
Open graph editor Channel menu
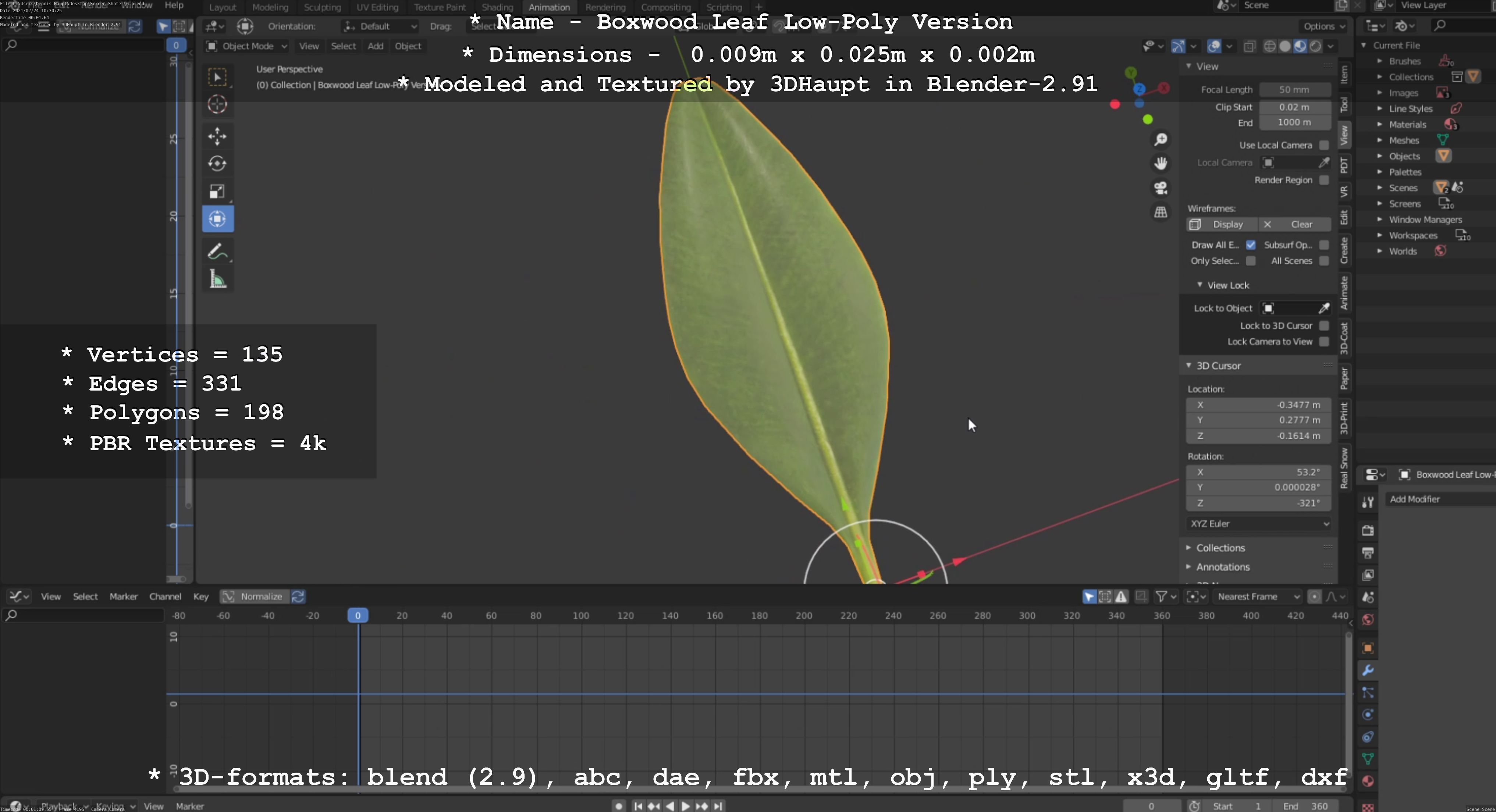(x=165, y=596)
